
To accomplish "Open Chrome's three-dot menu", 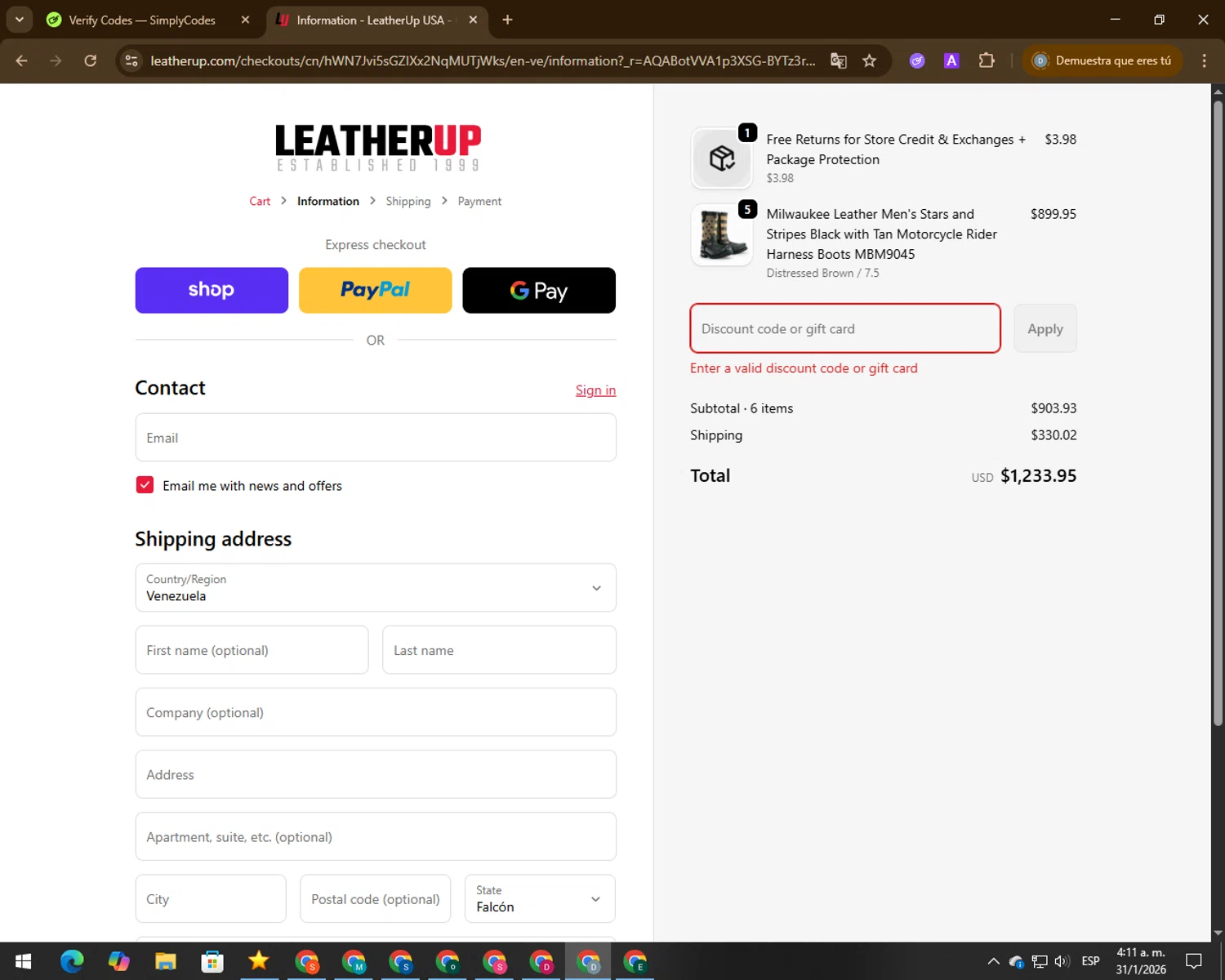I will coord(1204,60).
